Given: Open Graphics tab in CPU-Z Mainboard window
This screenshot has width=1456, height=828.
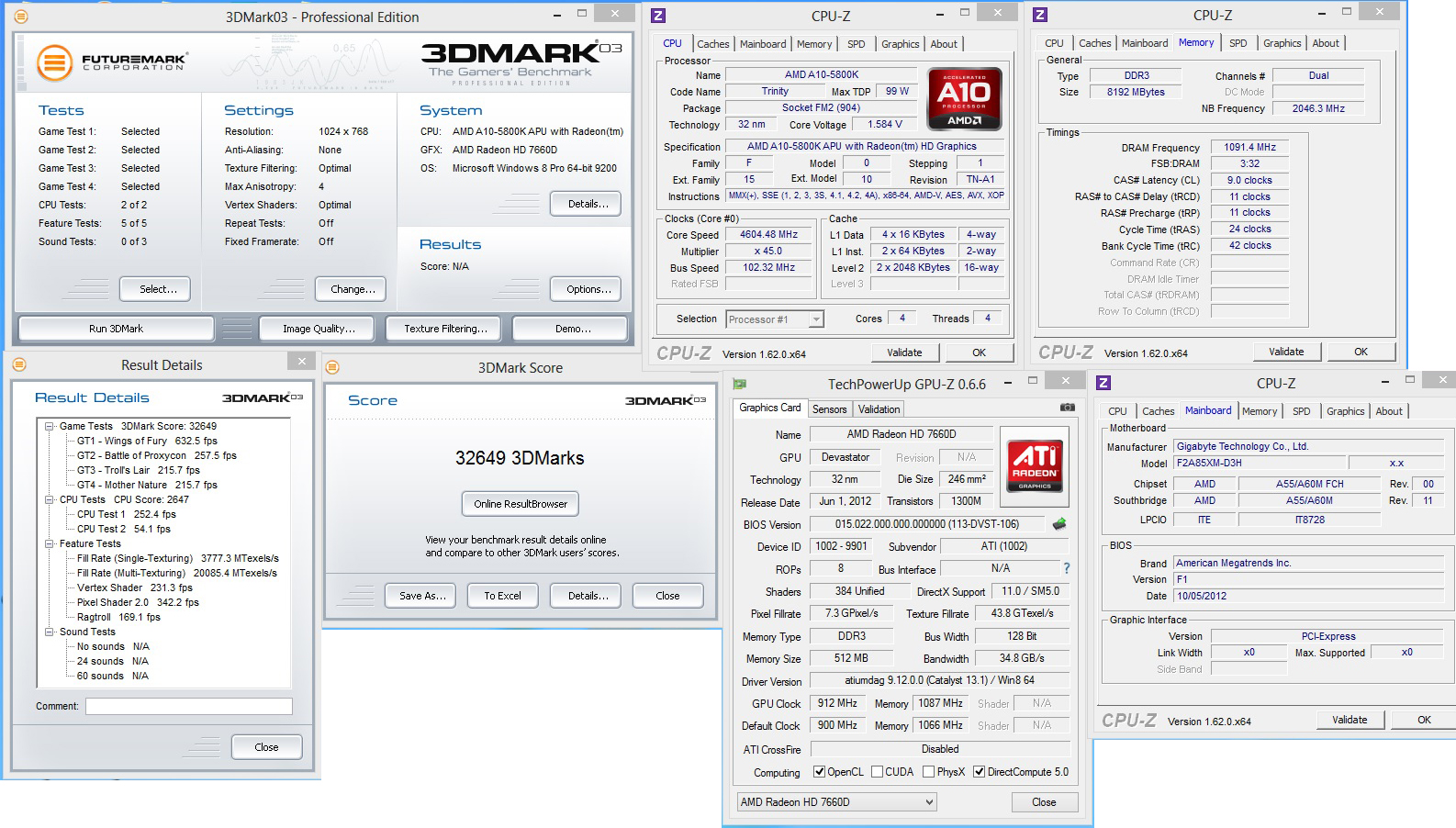Looking at the screenshot, I should (x=1345, y=411).
